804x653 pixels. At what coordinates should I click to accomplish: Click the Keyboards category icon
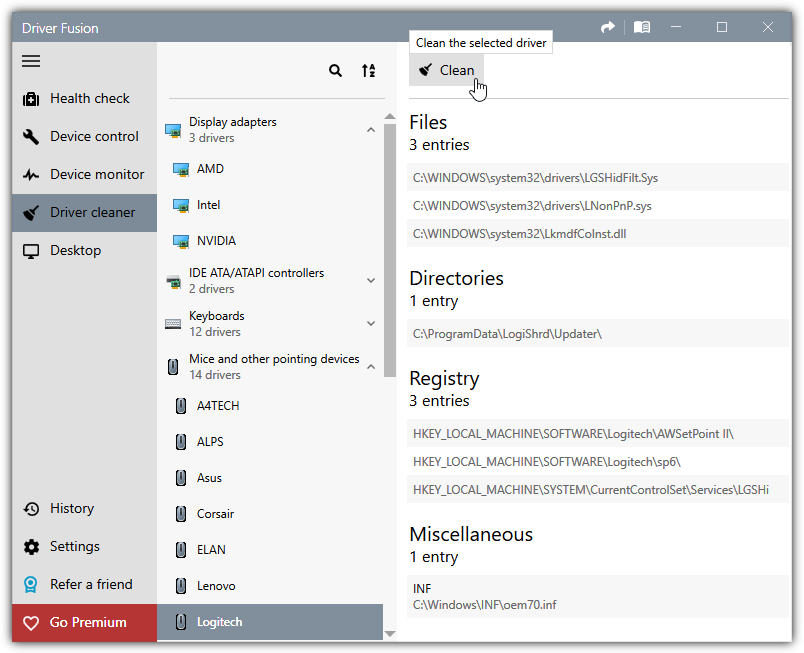click(x=173, y=324)
